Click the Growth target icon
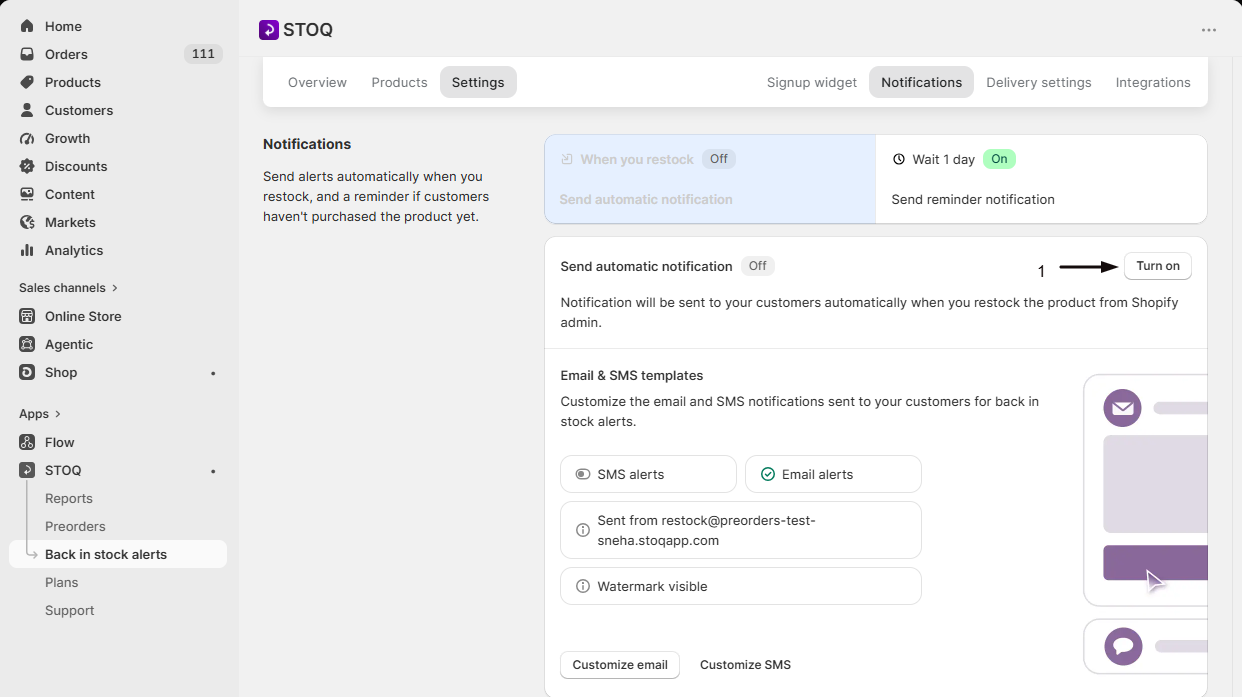1242x697 pixels. click(27, 138)
